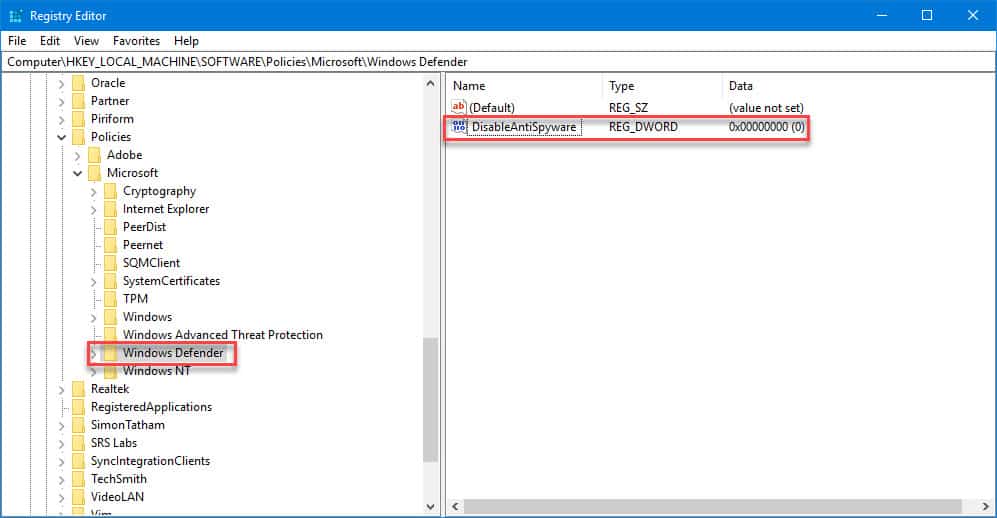Expand the Windows Defender key
Screen dimensions: 997x518
93,353
